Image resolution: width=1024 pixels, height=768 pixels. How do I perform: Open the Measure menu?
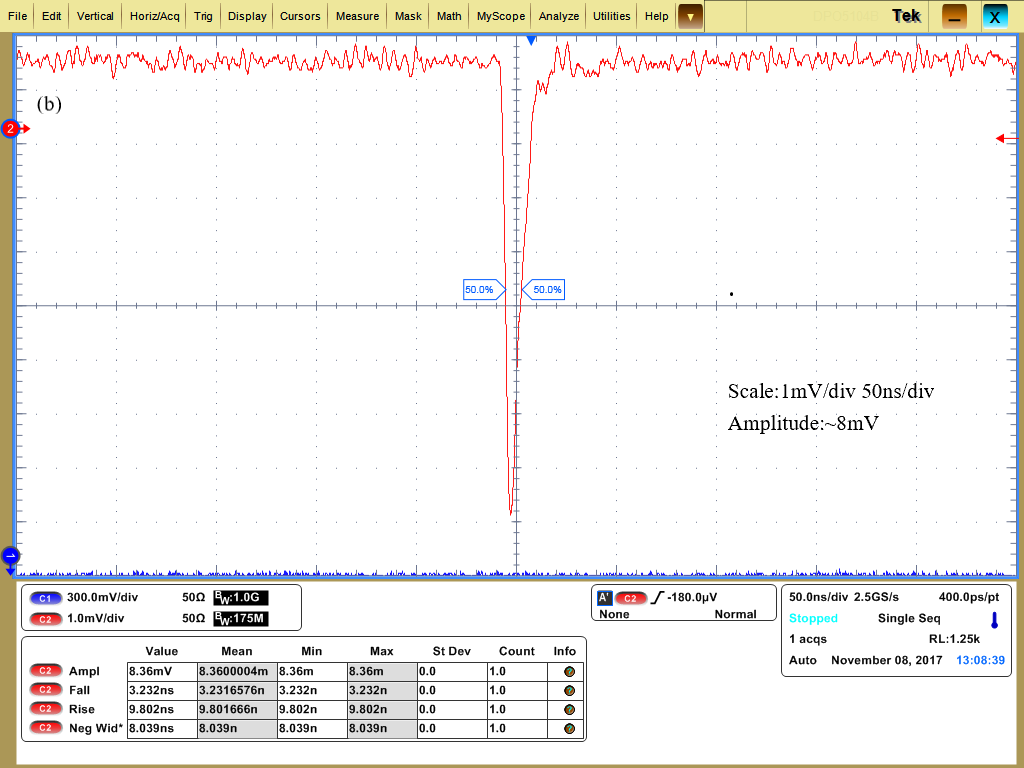click(x=357, y=16)
